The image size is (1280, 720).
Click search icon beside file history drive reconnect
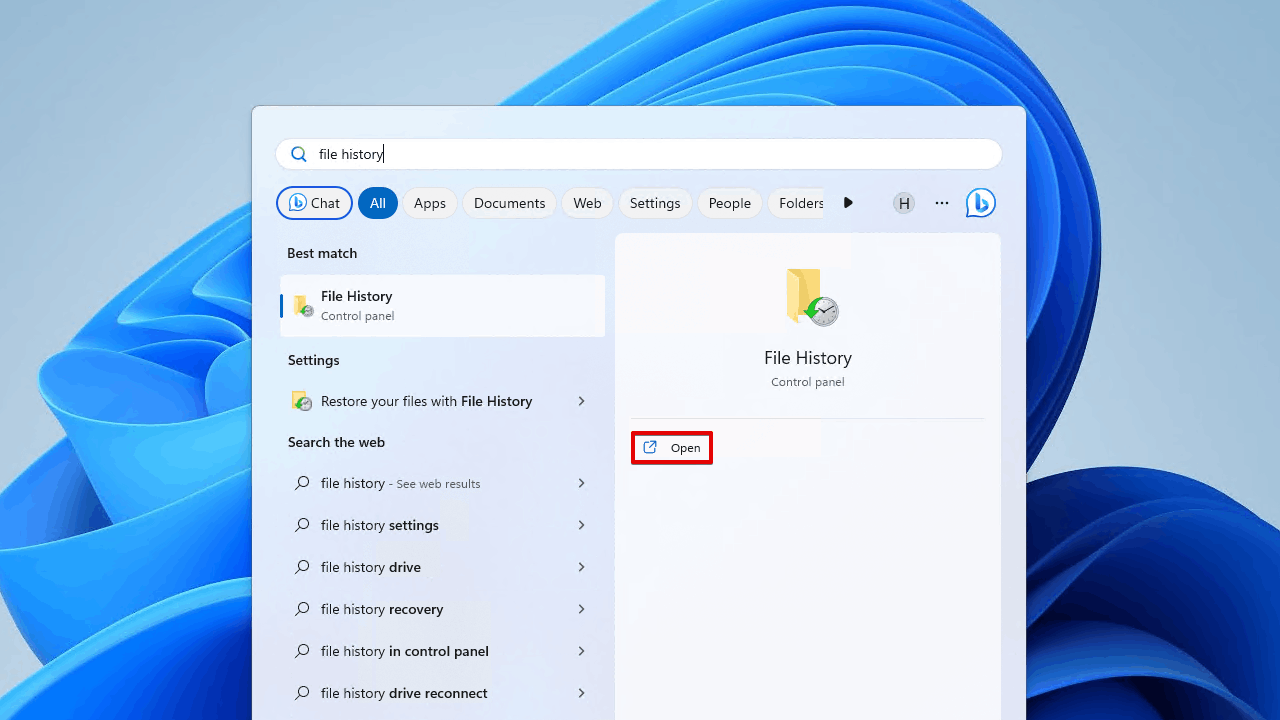click(302, 693)
